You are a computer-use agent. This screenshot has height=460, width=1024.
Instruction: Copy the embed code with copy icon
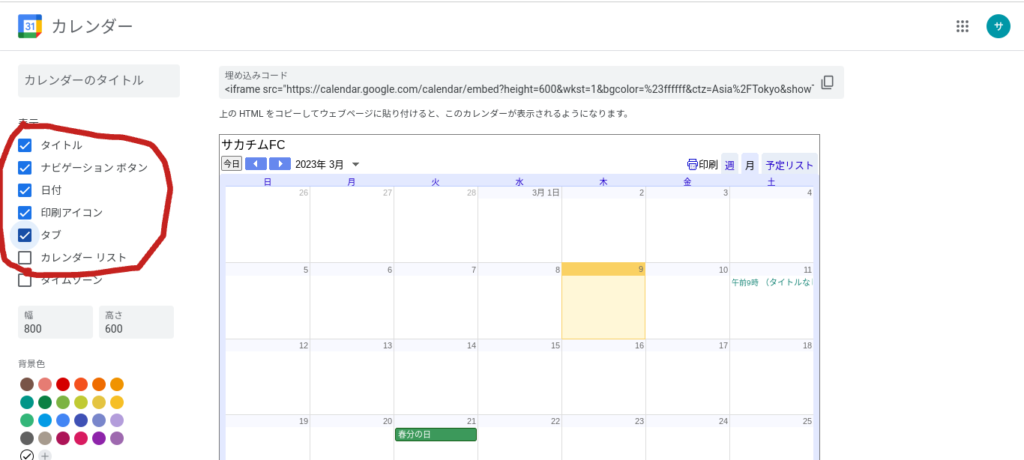pos(827,83)
